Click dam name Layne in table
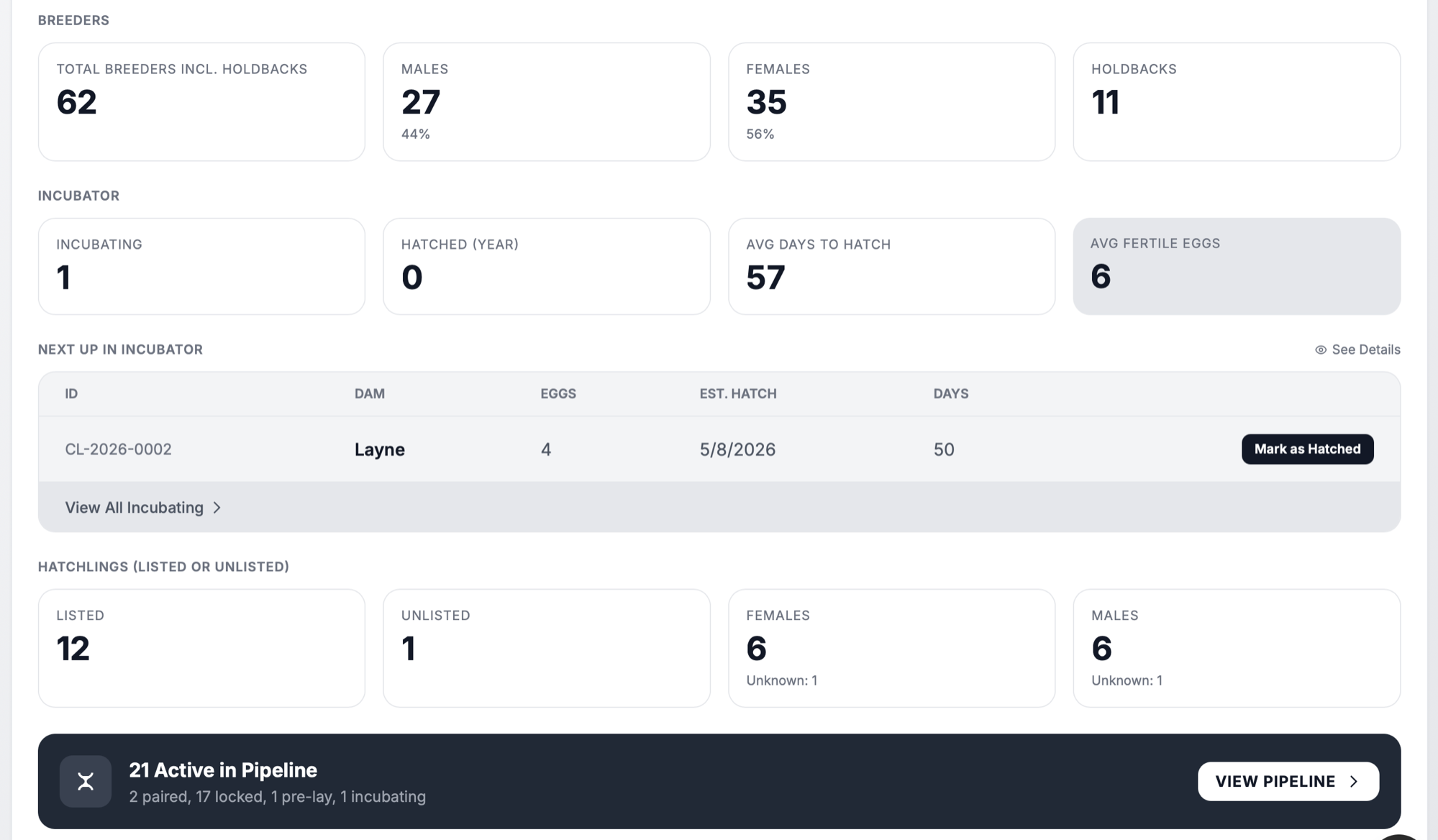1438x840 pixels. click(x=379, y=449)
